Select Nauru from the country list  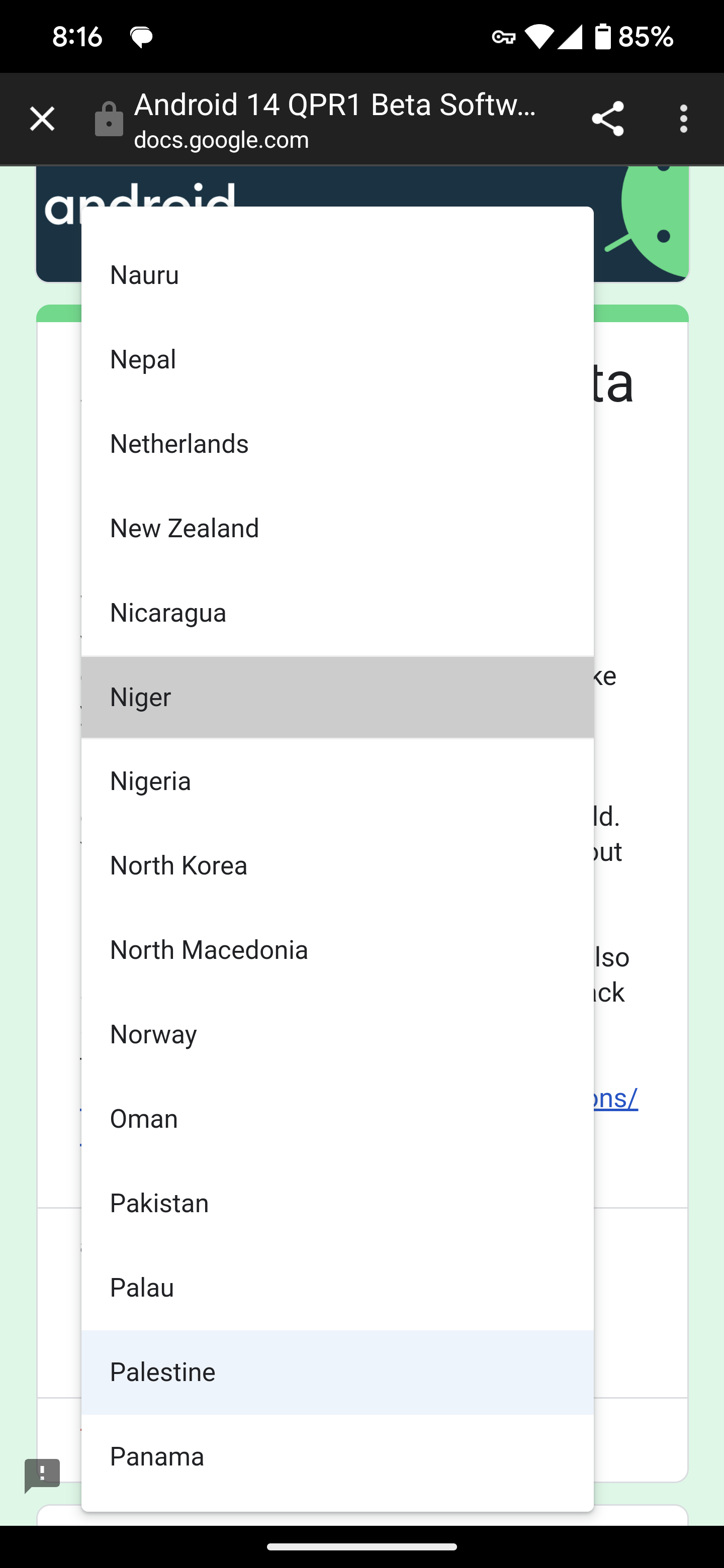(337, 275)
